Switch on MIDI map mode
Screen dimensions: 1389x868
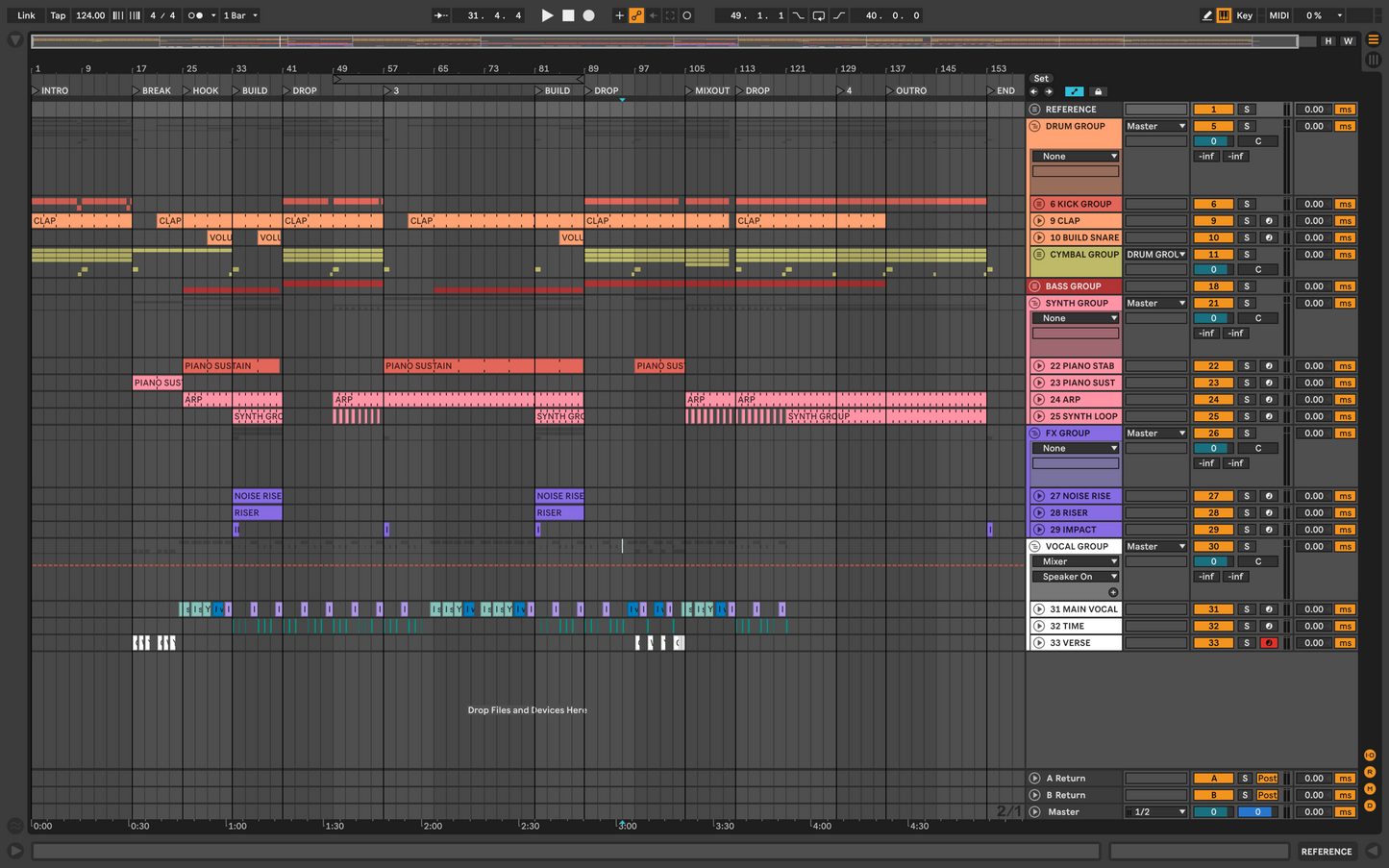click(1278, 15)
